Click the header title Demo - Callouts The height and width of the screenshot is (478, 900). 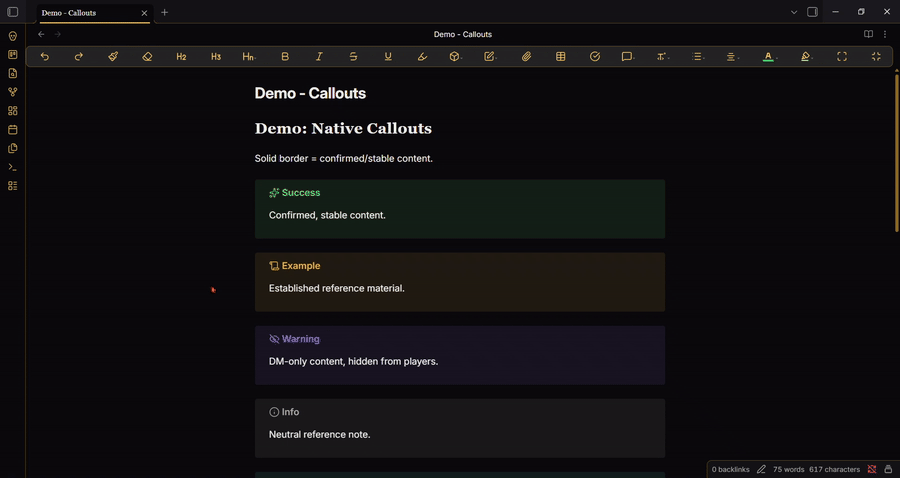pyautogui.click(x=463, y=34)
